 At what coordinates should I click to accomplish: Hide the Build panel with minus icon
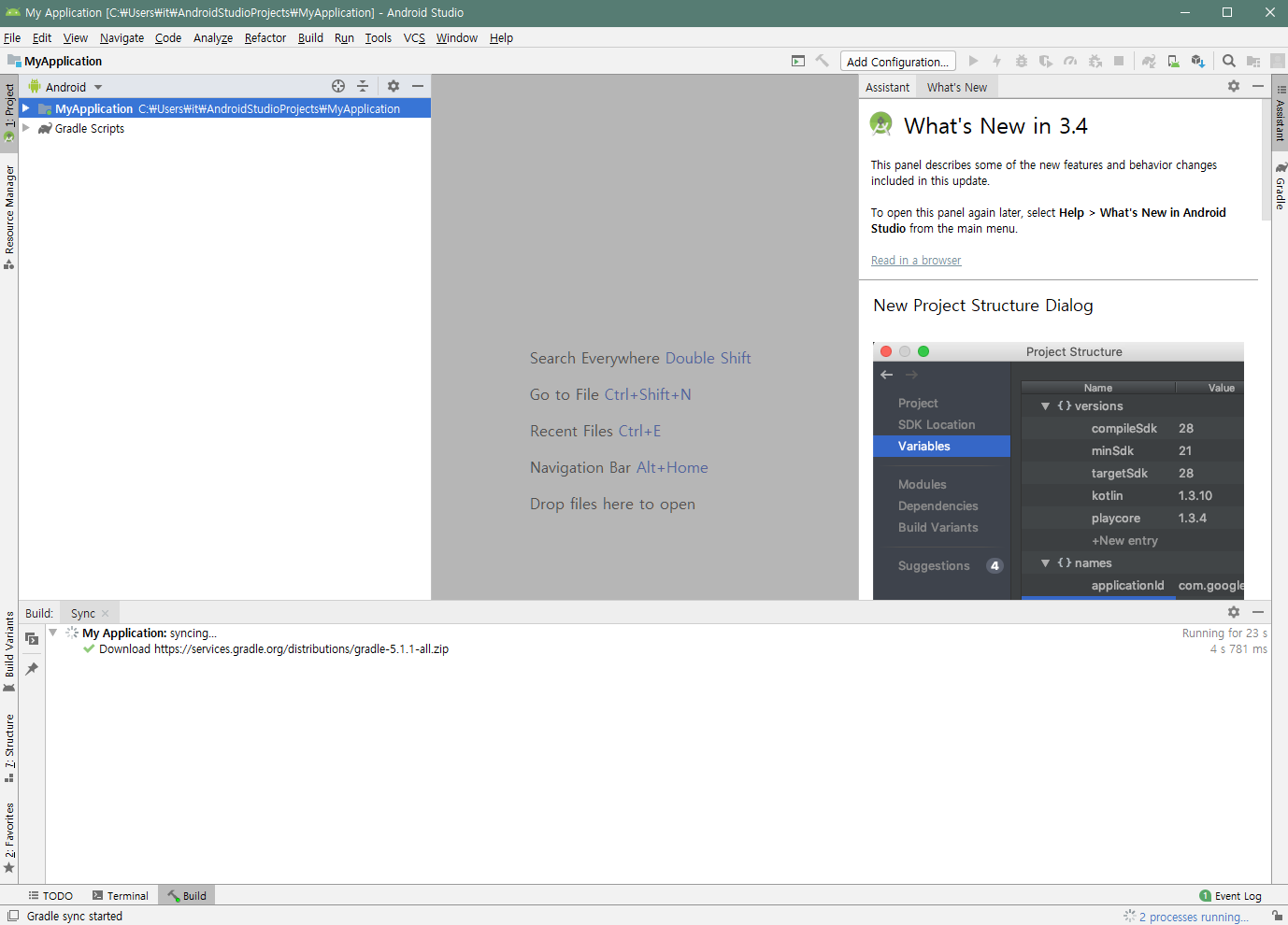1258,612
